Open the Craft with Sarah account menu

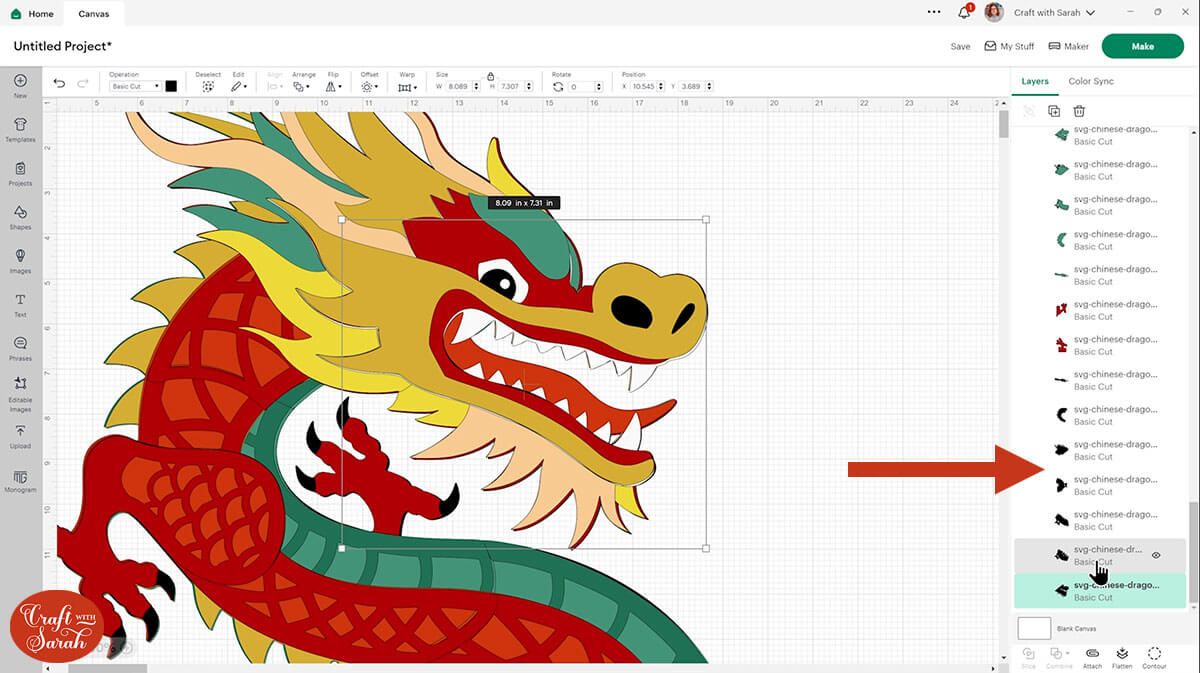[1054, 13]
